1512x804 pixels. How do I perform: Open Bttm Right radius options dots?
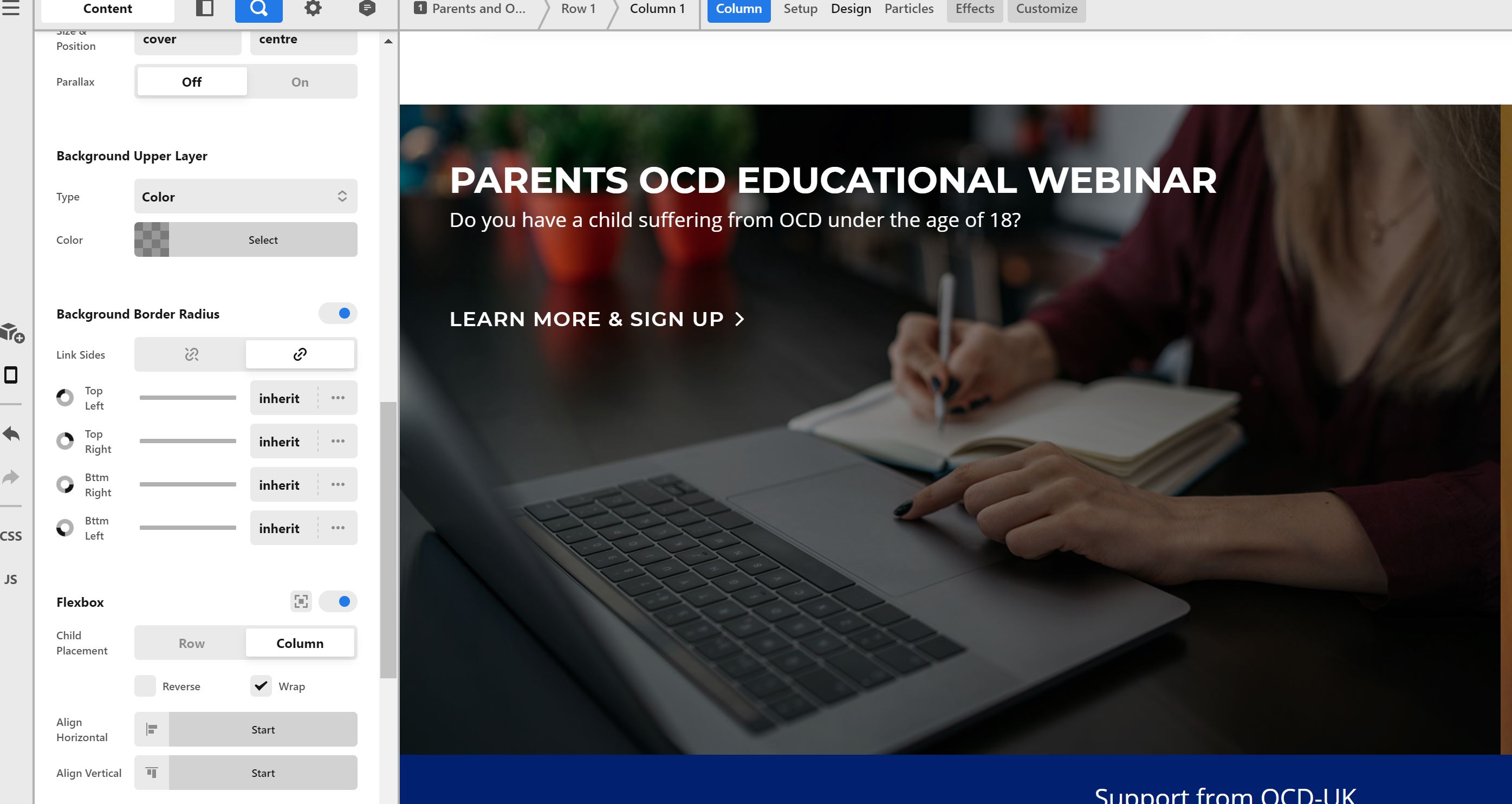coord(338,485)
